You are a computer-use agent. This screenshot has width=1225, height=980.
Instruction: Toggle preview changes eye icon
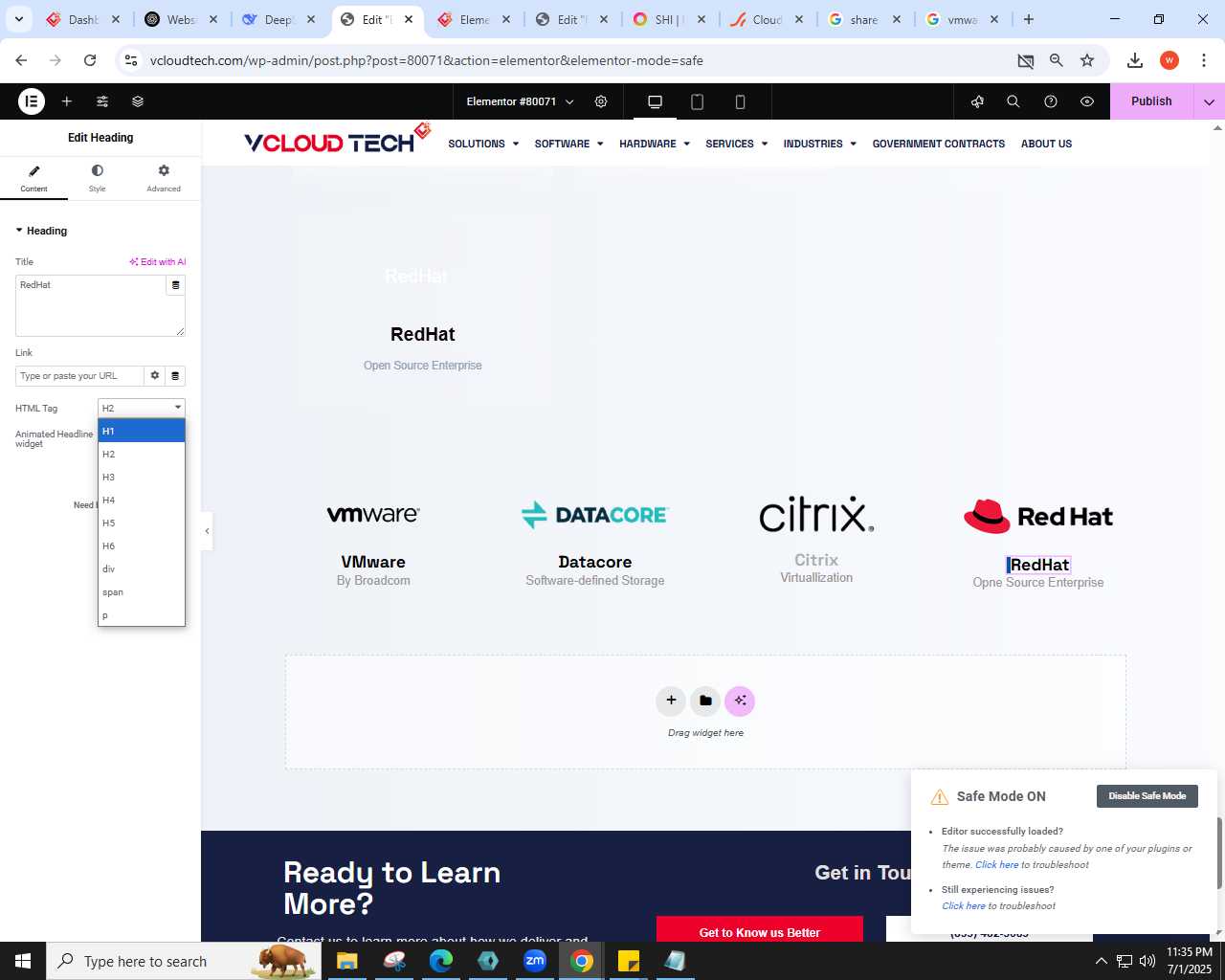[x=1087, y=101]
